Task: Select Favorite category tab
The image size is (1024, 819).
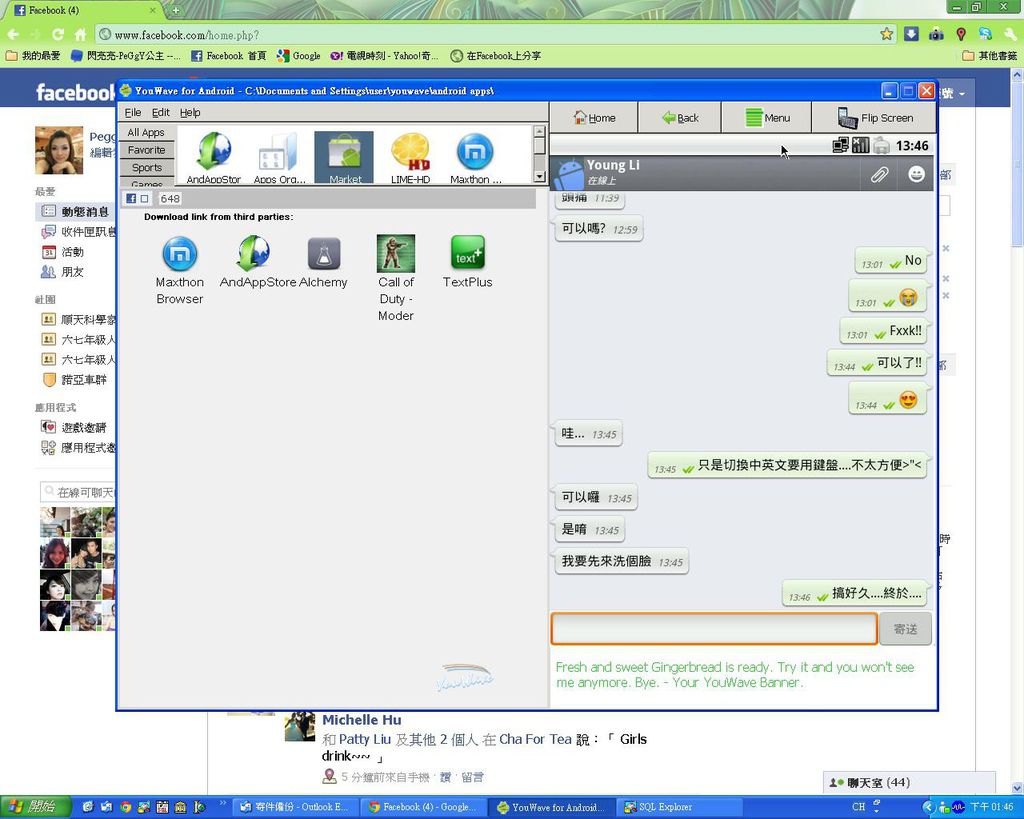Action: point(146,150)
